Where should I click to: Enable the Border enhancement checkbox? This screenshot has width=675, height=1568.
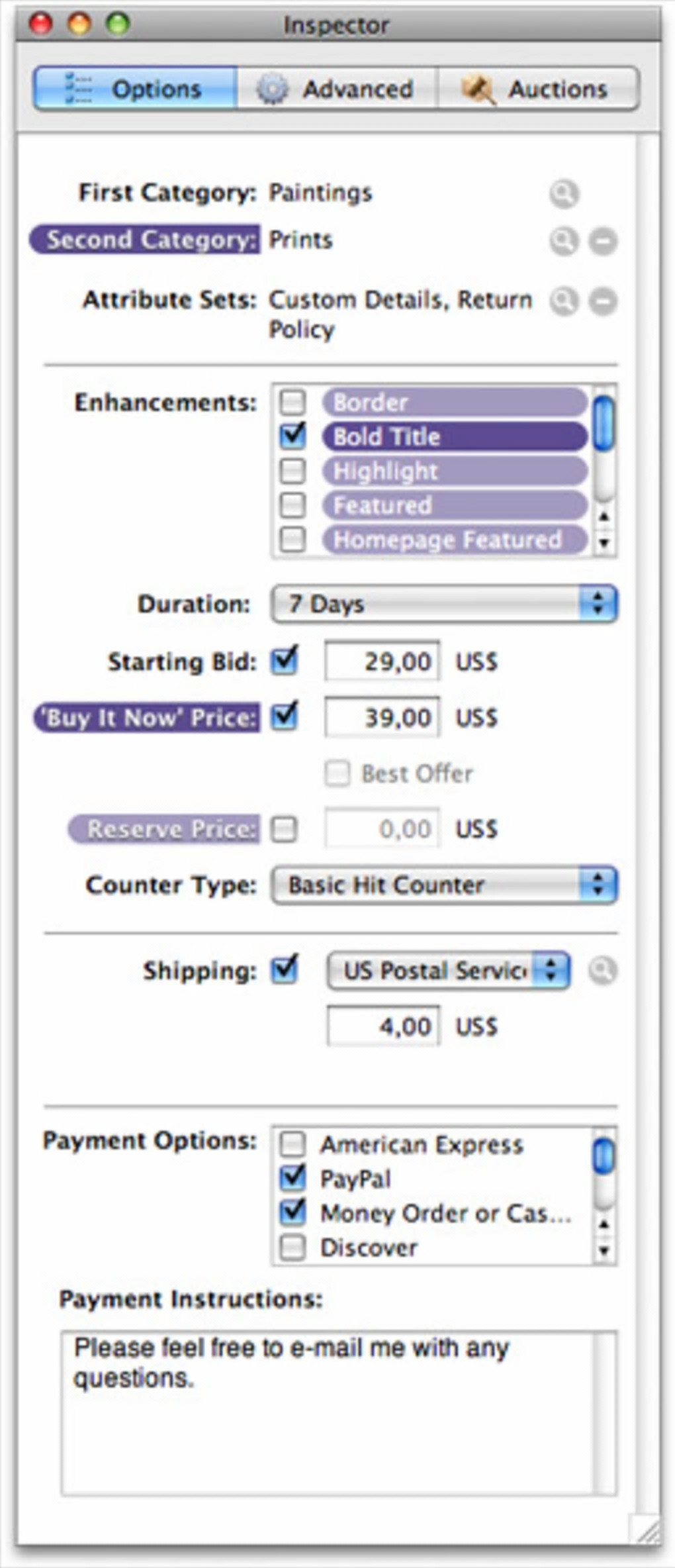(292, 402)
